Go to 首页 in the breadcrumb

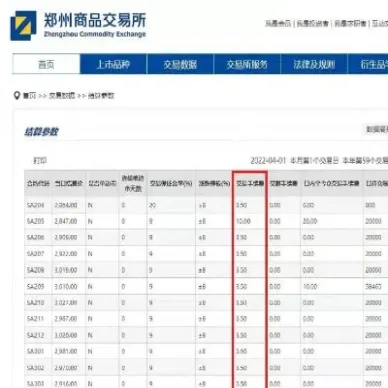click(29, 96)
